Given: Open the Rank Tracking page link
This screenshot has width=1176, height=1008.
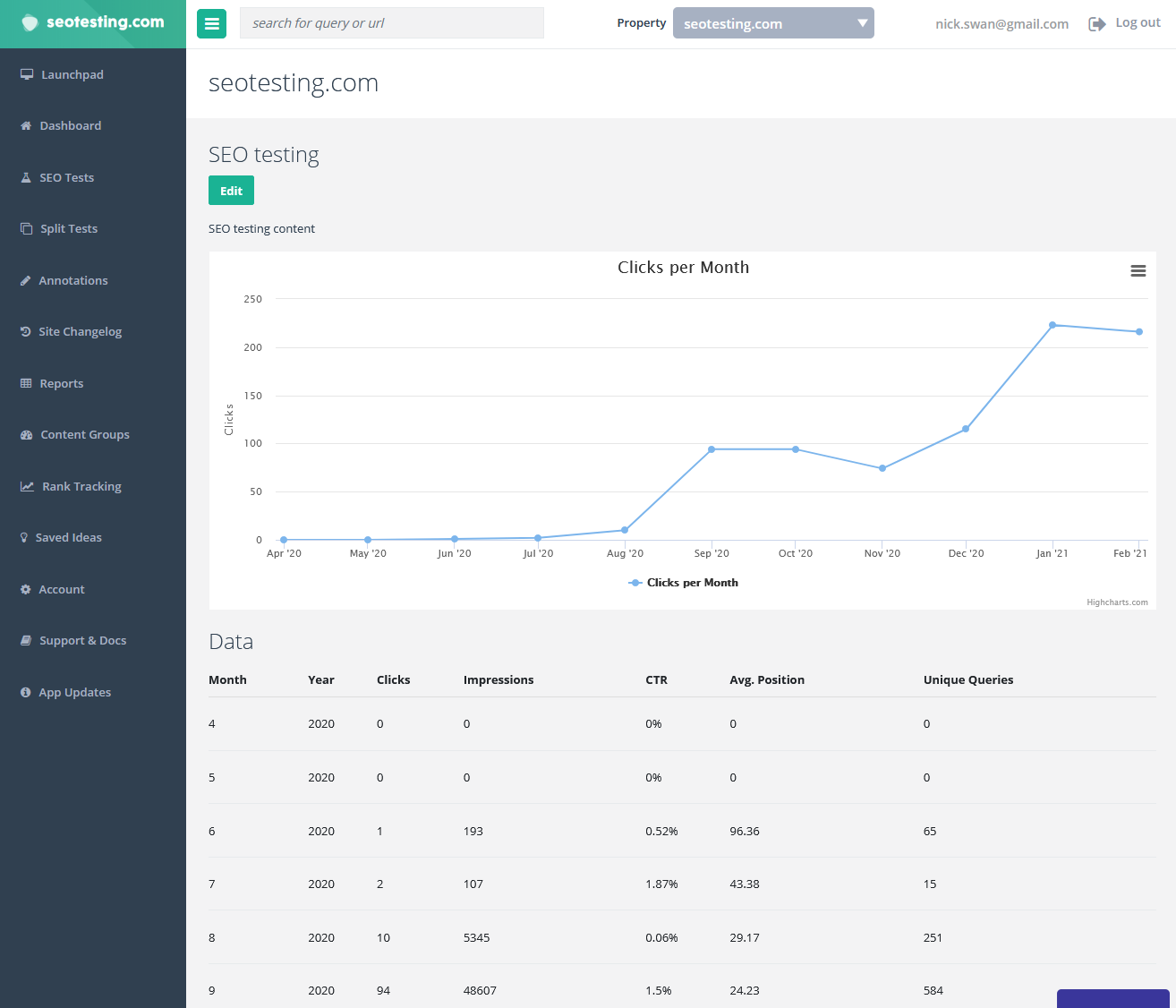Looking at the screenshot, I should click(81, 486).
